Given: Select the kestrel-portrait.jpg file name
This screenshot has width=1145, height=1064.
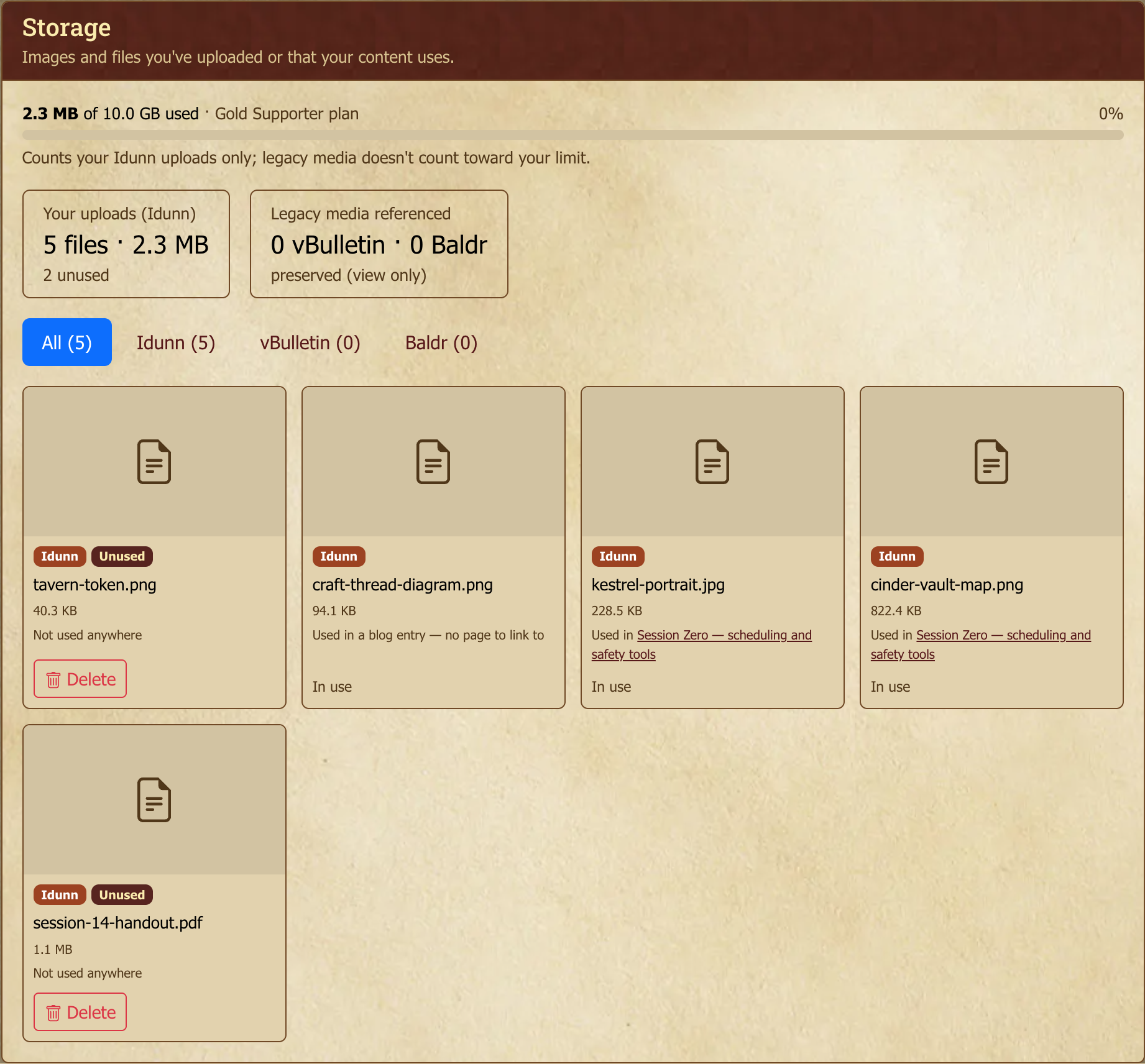Looking at the screenshot, I should tap(658, 585).
